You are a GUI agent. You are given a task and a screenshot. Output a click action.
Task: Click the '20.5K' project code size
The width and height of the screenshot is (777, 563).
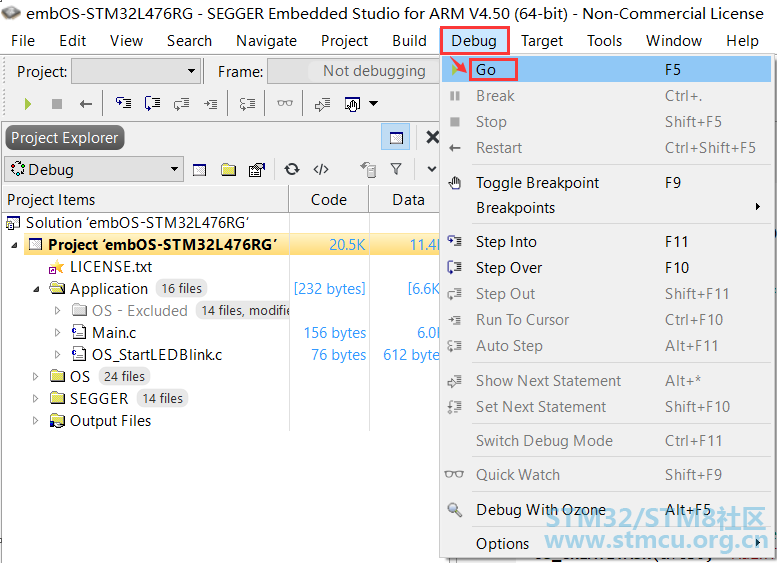tap(347, 245)
